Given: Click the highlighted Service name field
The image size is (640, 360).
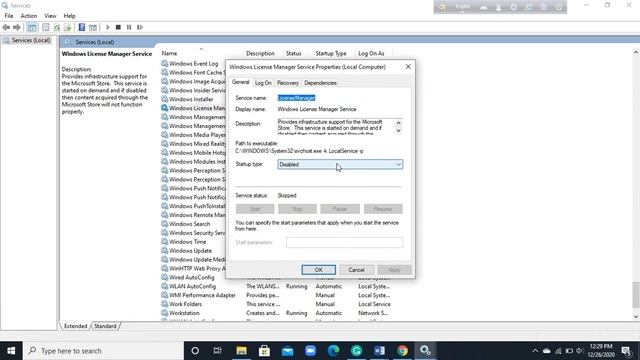Looking at the screenshot, I should (296, 98).
